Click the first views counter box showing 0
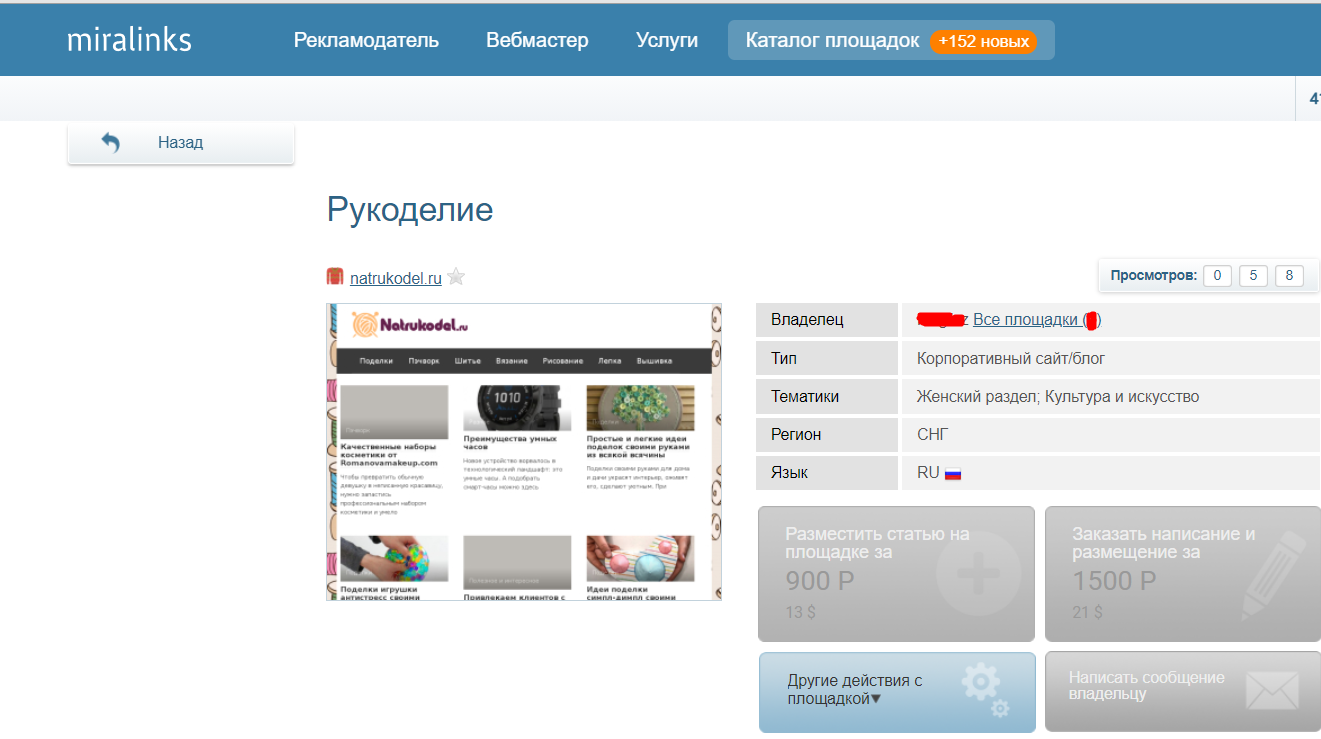1321x739 pixels. point(1217,275)
